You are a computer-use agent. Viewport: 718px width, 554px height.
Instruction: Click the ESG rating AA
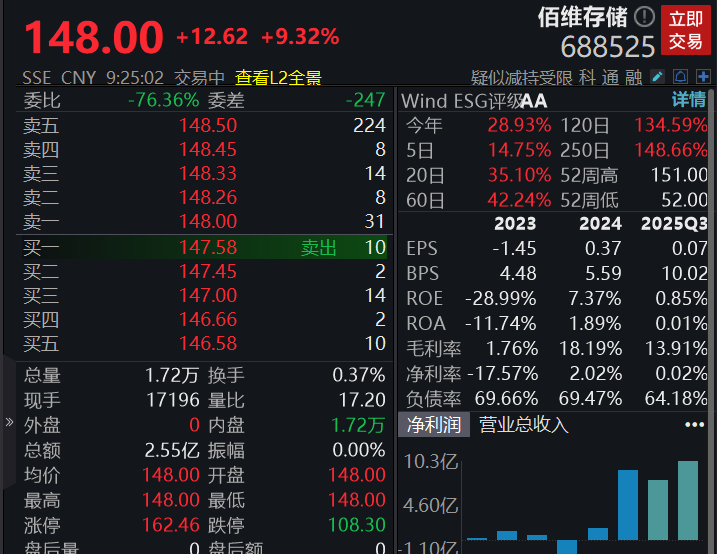click(534, 101)
